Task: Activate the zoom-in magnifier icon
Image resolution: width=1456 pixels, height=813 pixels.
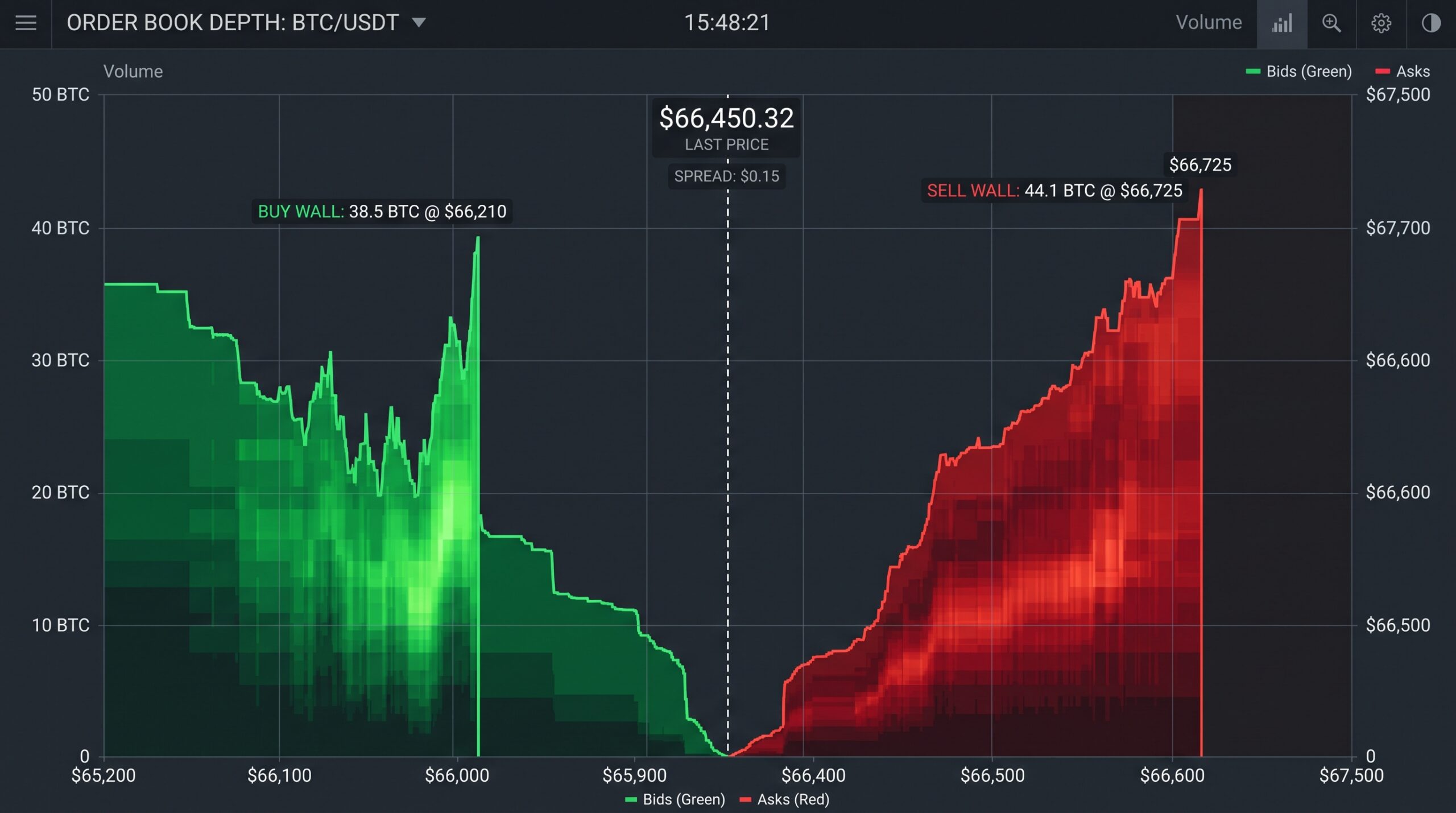Action: [x=1331, y=23]
